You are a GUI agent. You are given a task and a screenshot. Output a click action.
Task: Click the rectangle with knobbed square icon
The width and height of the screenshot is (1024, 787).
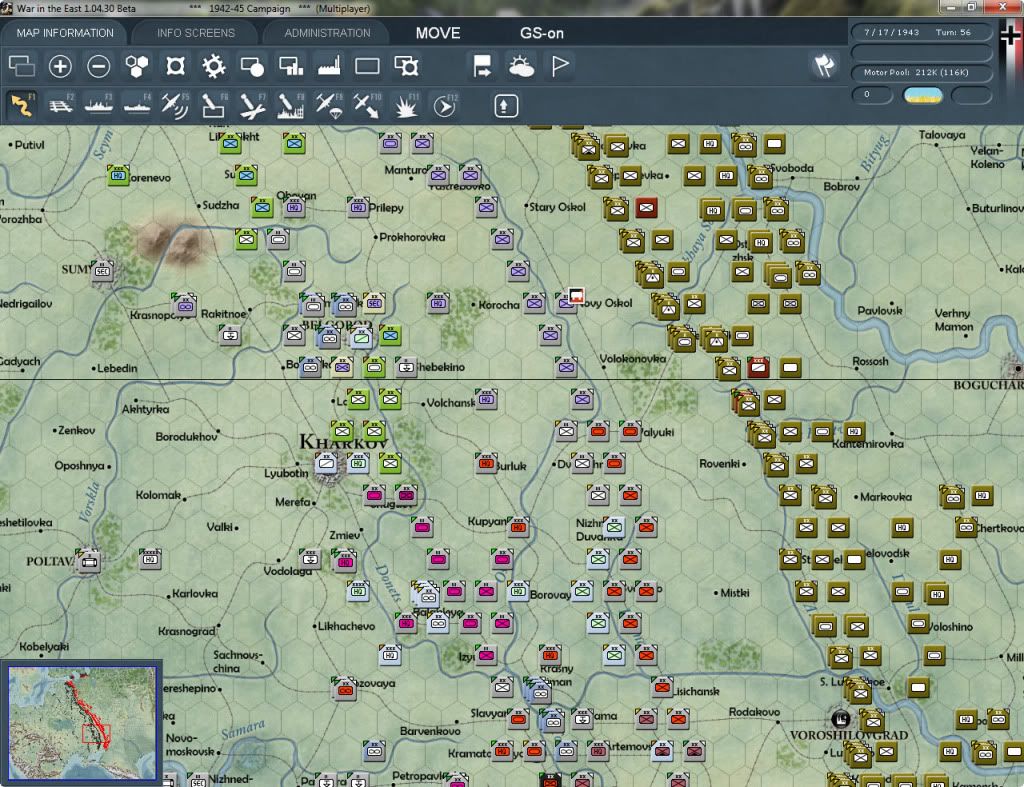click(406, 66)
